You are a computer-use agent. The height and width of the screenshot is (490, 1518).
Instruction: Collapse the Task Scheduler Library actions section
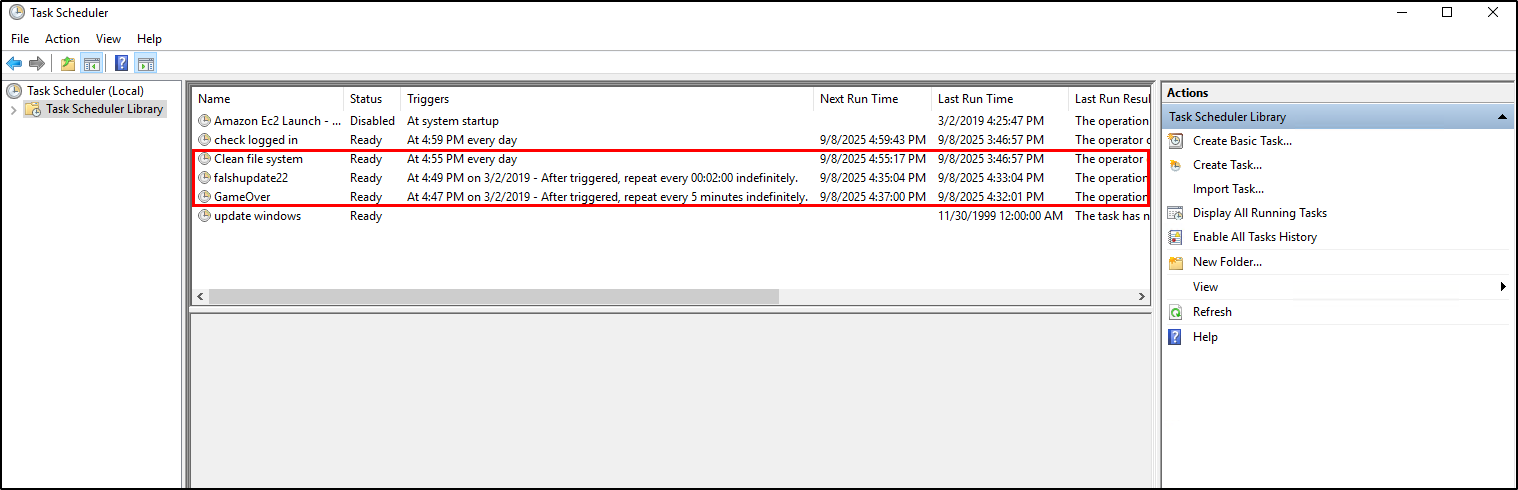click(x=1502, y=117)
